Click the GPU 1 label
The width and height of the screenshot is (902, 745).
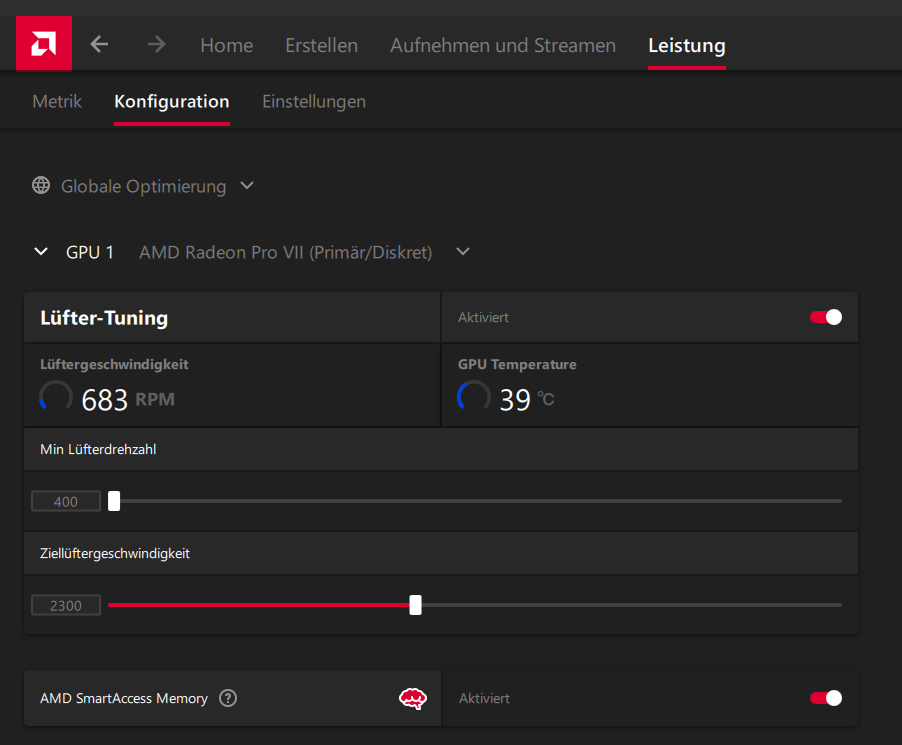tap(90, 253)
